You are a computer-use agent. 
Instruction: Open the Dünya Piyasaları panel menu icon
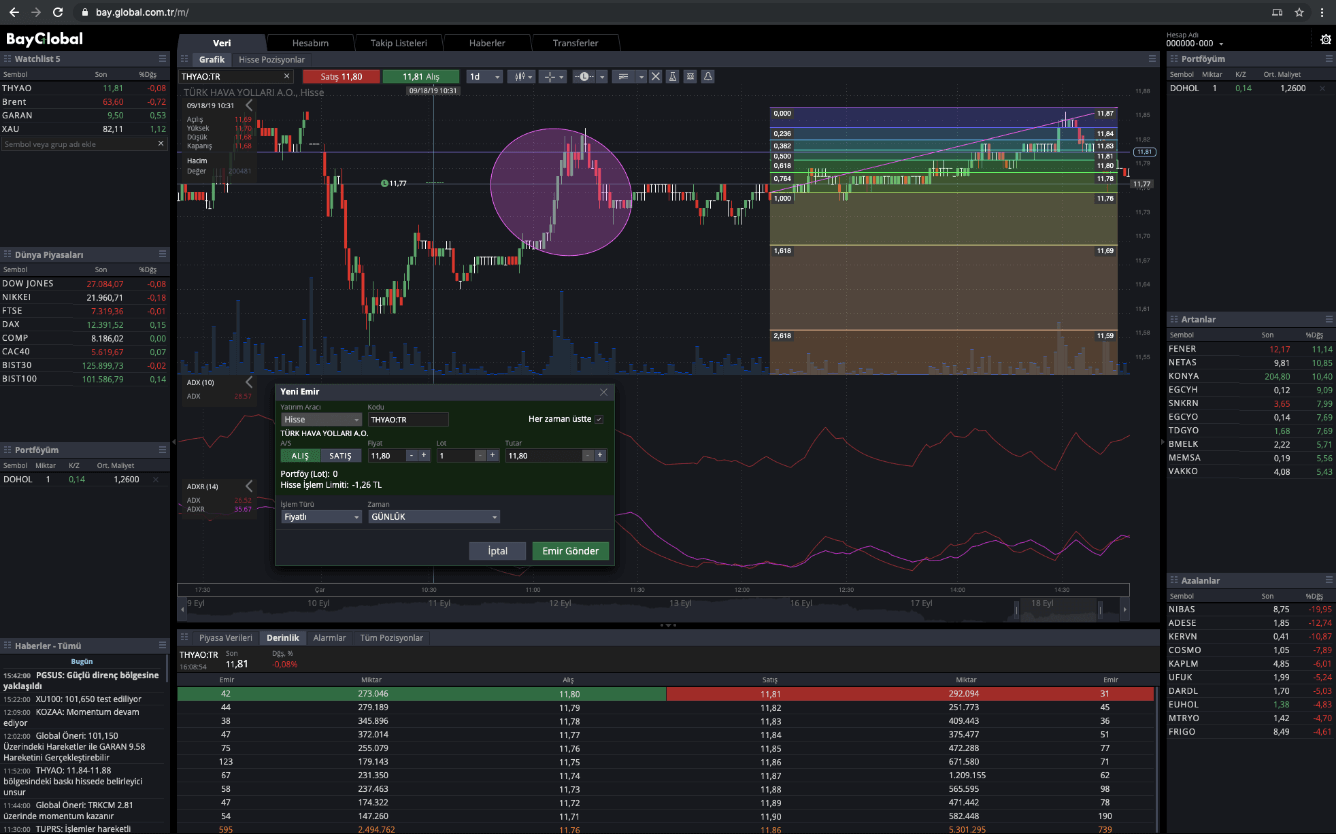(x=162, y=255)
